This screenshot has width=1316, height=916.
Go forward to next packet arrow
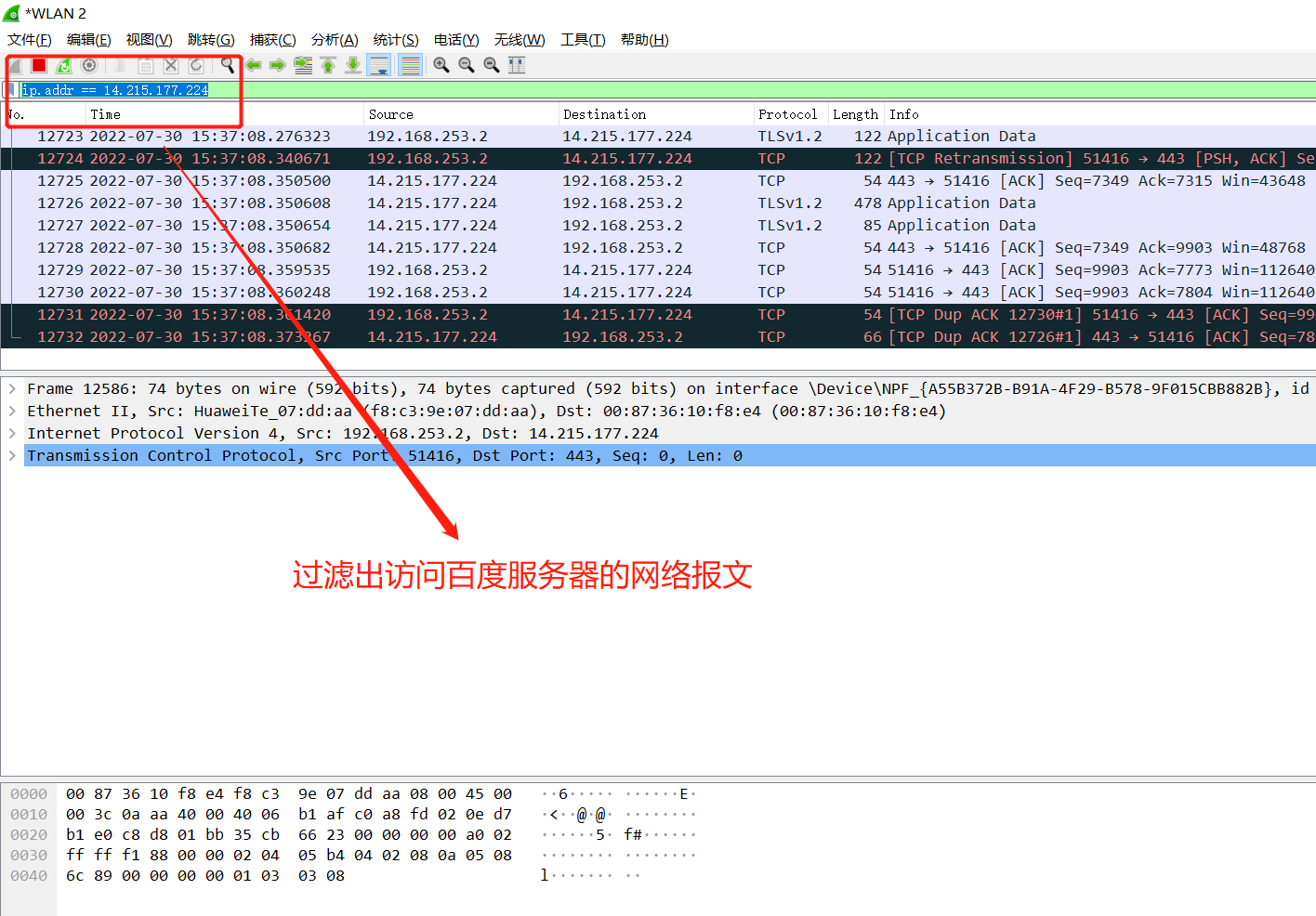[x=278, y=65]
